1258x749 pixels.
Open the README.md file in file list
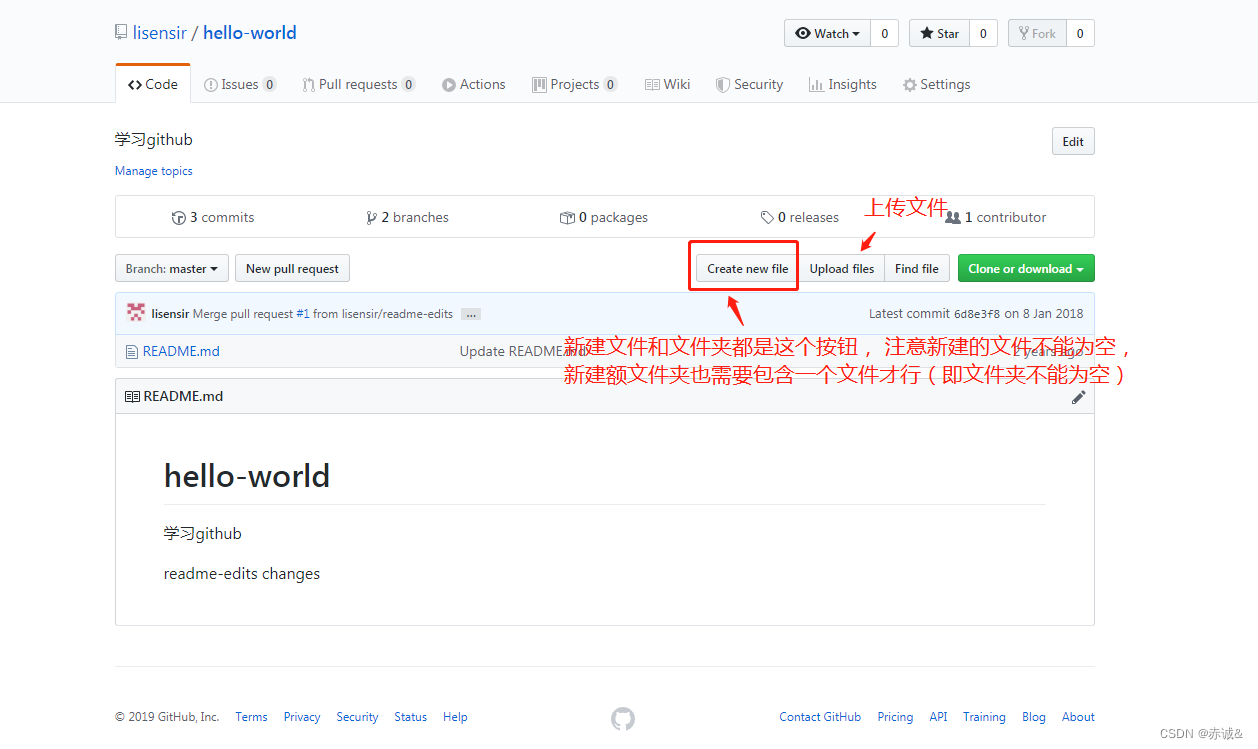[181, 351]
